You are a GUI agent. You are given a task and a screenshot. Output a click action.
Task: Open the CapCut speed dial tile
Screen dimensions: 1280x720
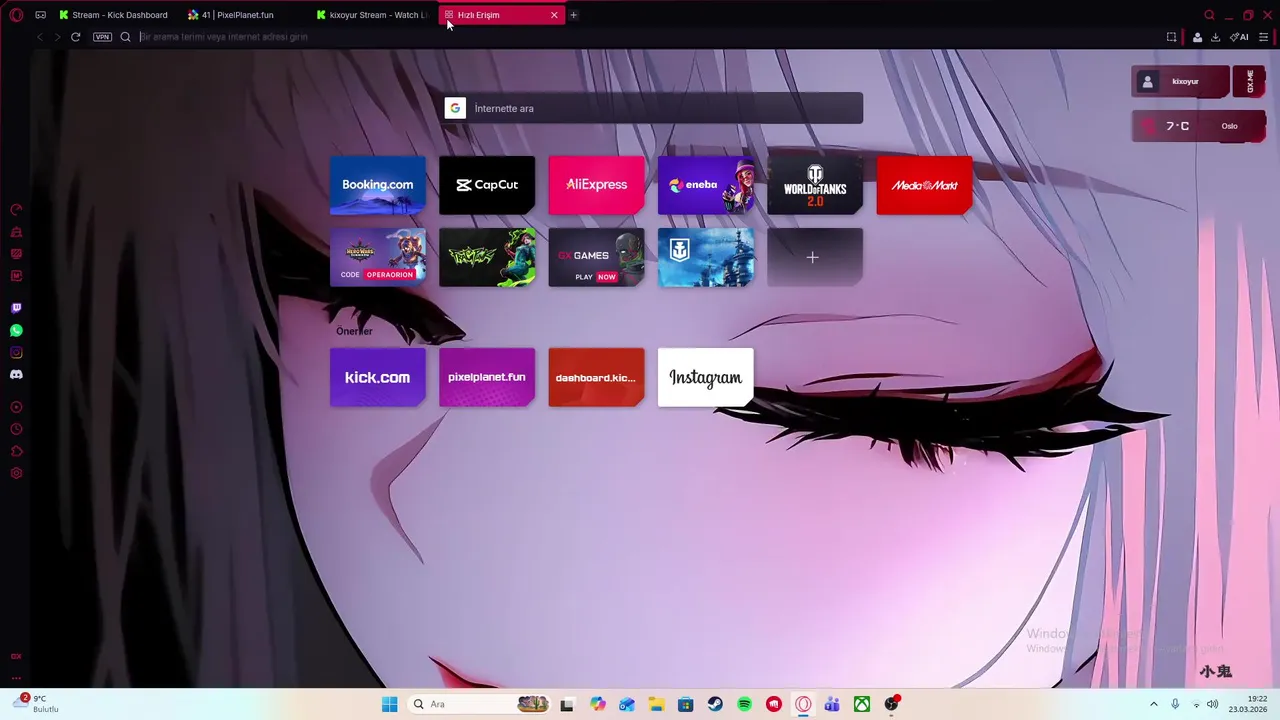[x=487, y=185]
